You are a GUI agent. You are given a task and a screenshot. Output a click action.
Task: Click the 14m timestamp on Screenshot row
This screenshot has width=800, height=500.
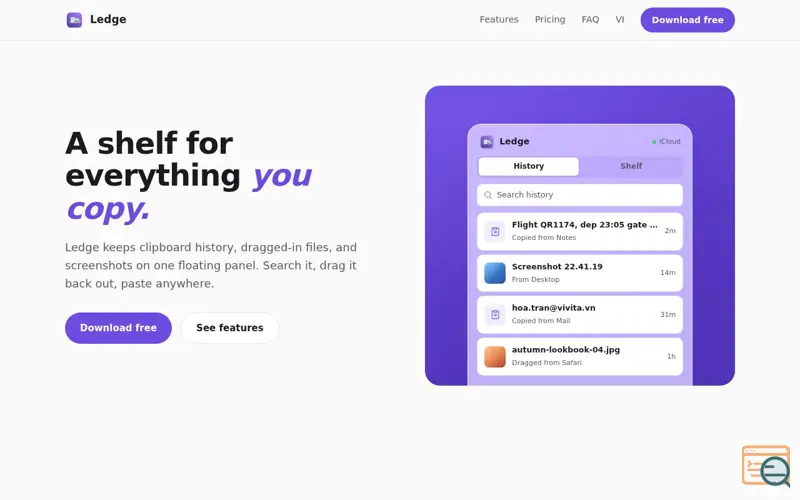(667, 273)
